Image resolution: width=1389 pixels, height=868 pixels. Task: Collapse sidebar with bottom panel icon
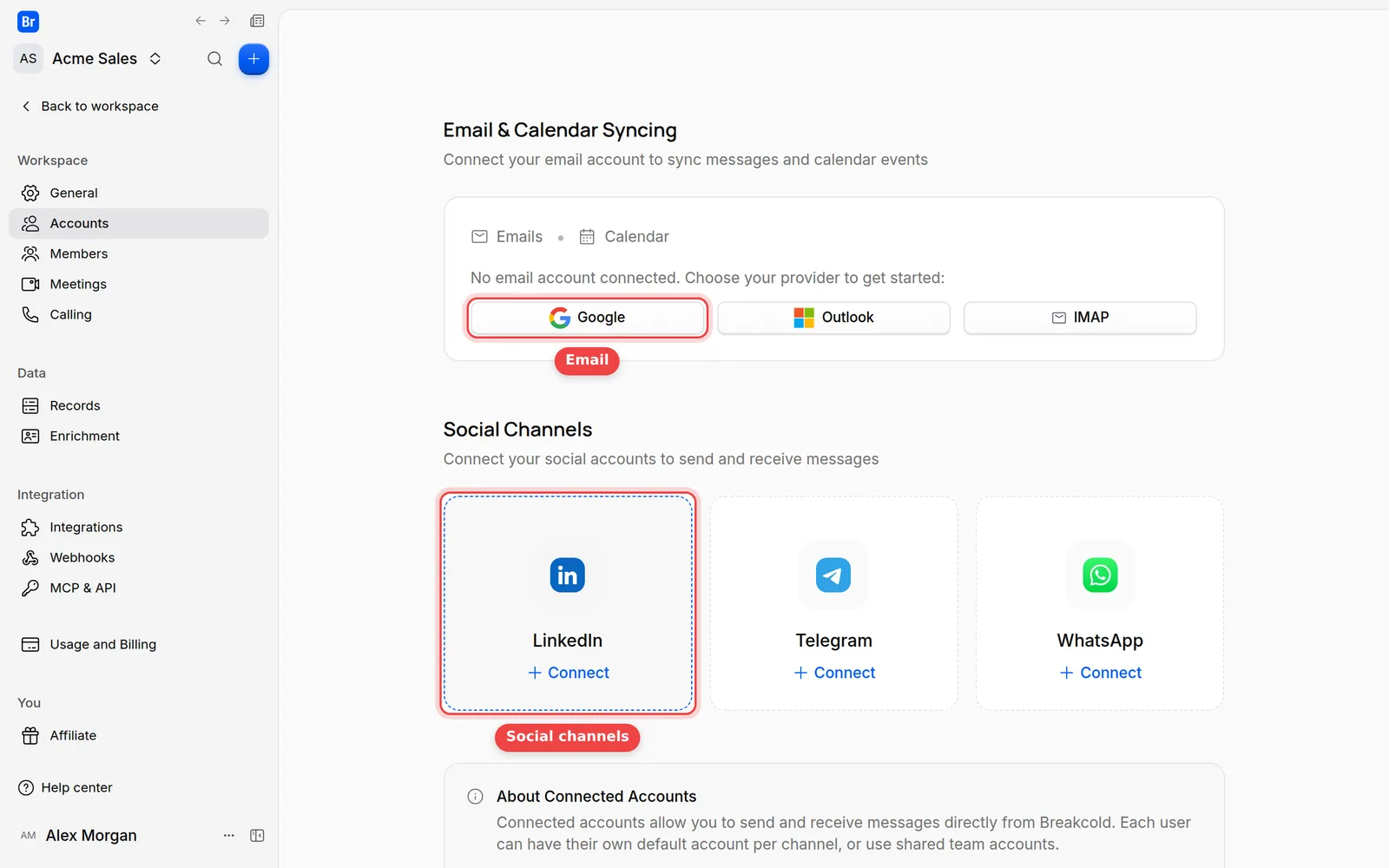click(257, 835)
